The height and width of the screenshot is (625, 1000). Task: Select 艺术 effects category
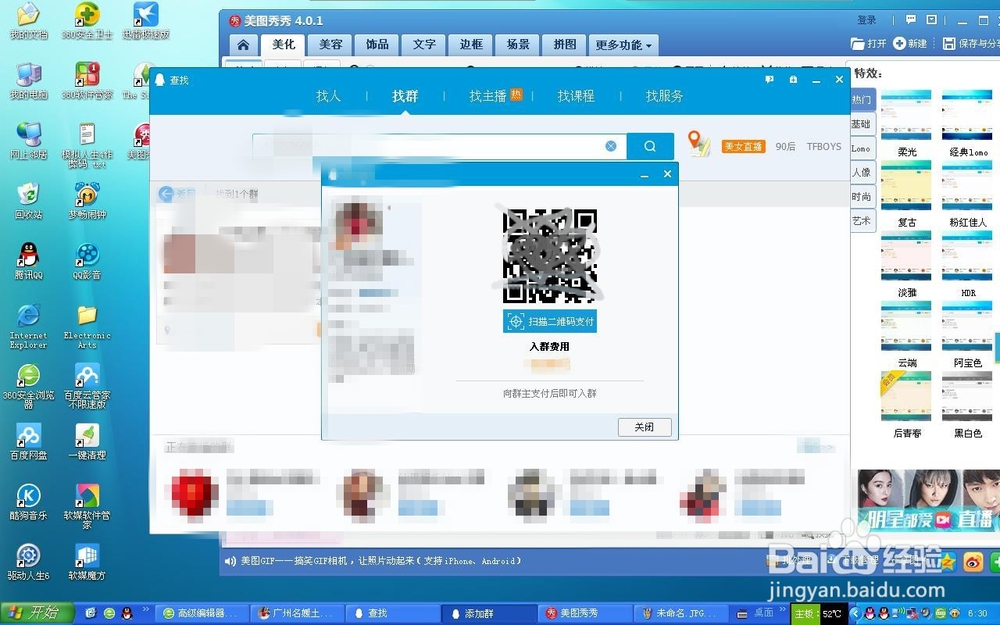tap(862, 221)
